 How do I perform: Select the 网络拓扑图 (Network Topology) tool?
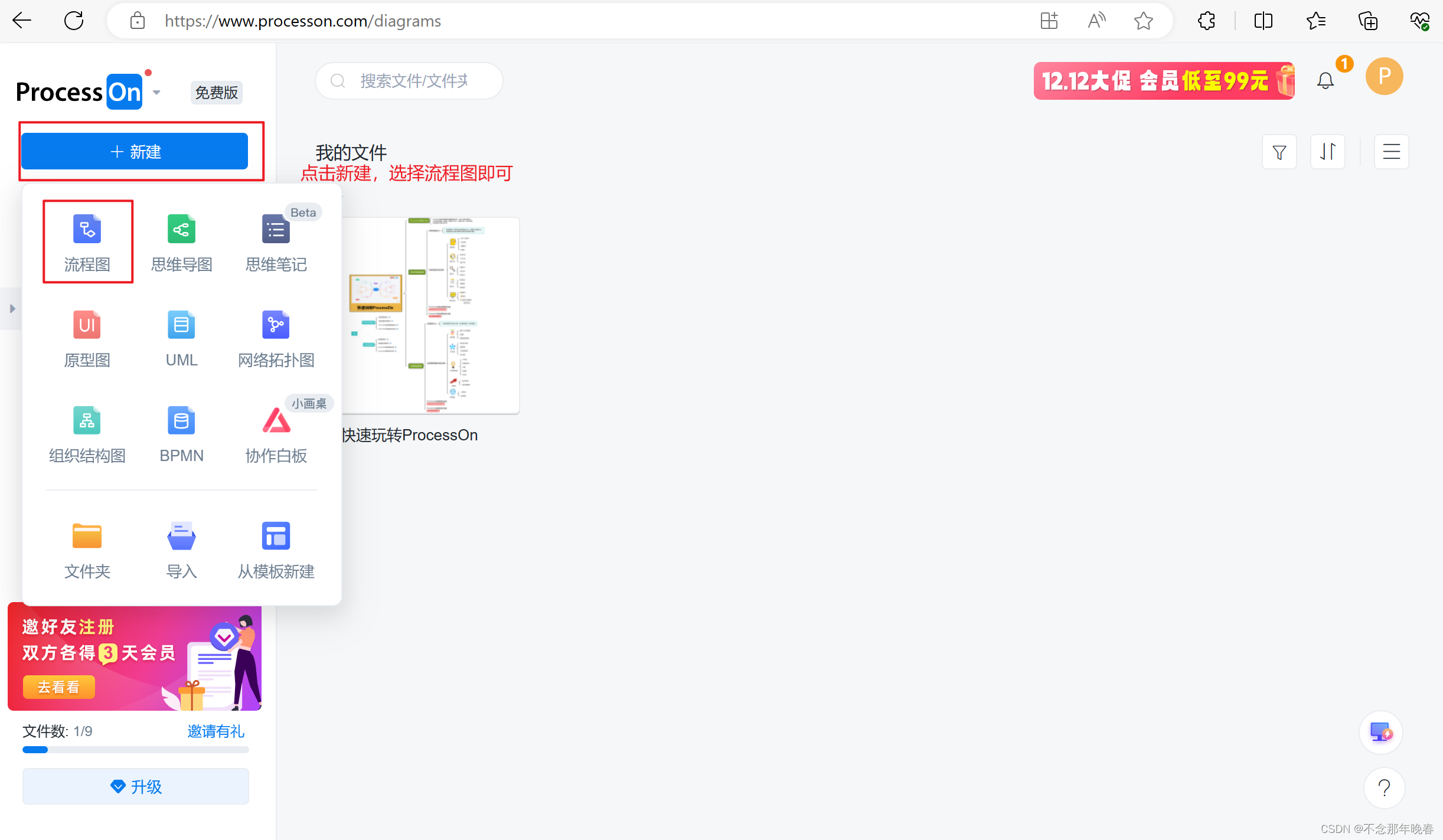(x=275, y=338)
